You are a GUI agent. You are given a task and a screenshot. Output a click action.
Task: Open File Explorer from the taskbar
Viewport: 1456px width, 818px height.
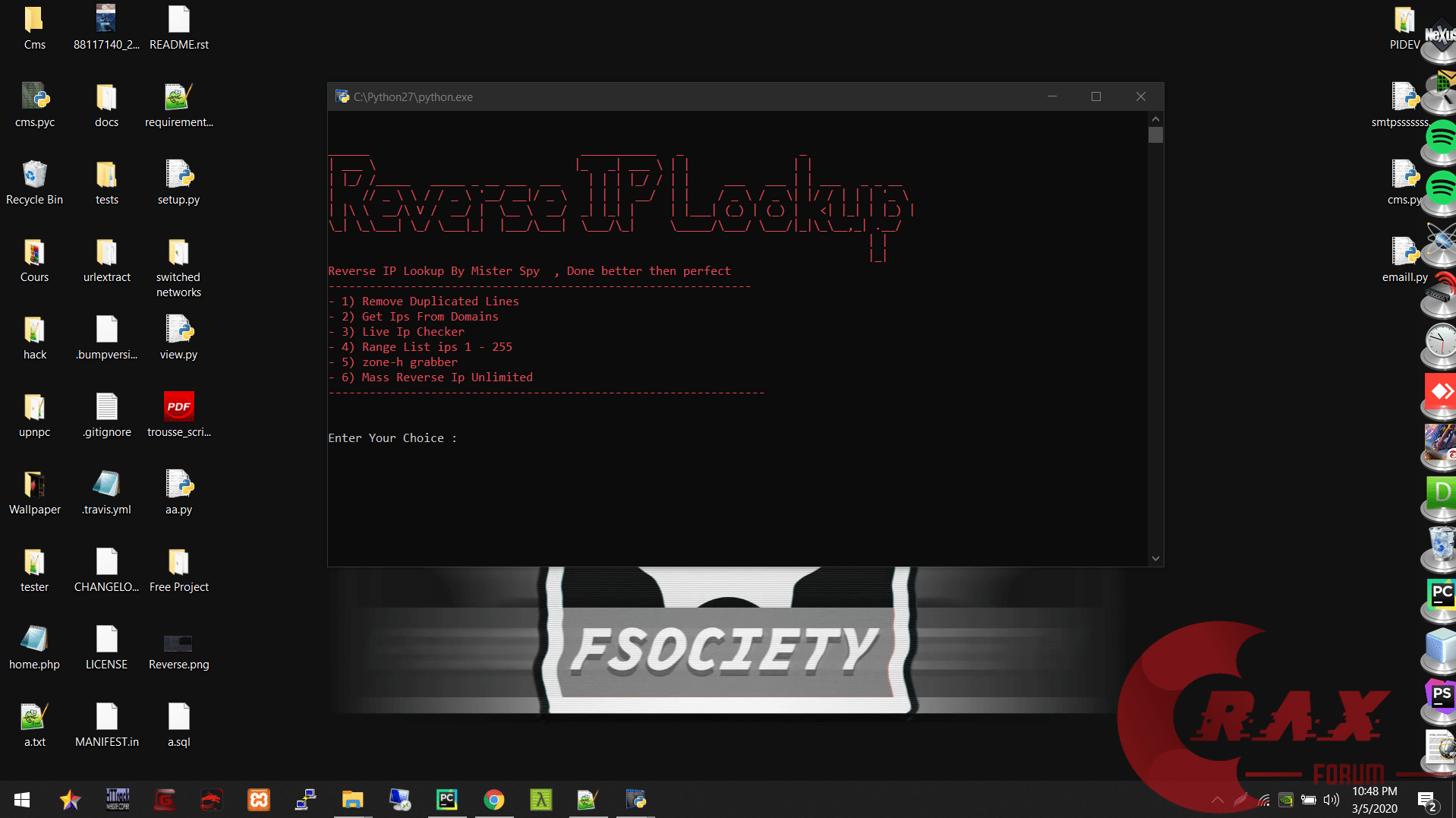tap(352, 799)
